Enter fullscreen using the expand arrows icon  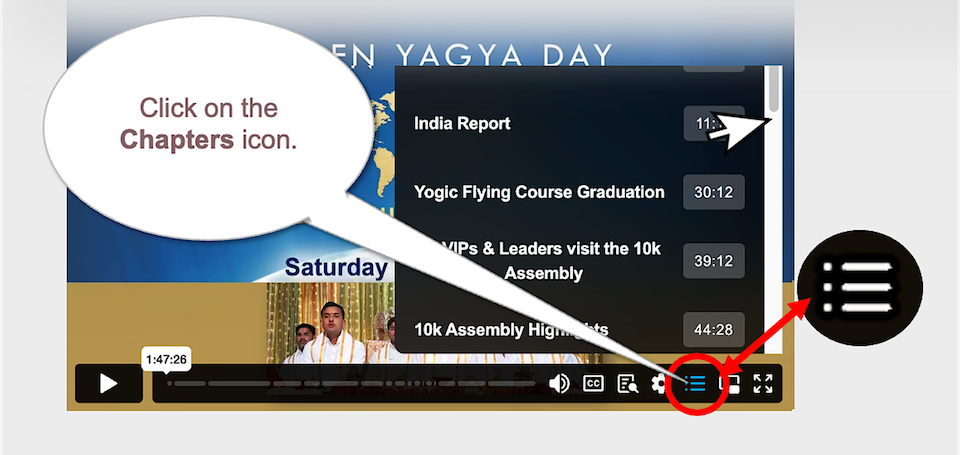(x=763, y=384)
